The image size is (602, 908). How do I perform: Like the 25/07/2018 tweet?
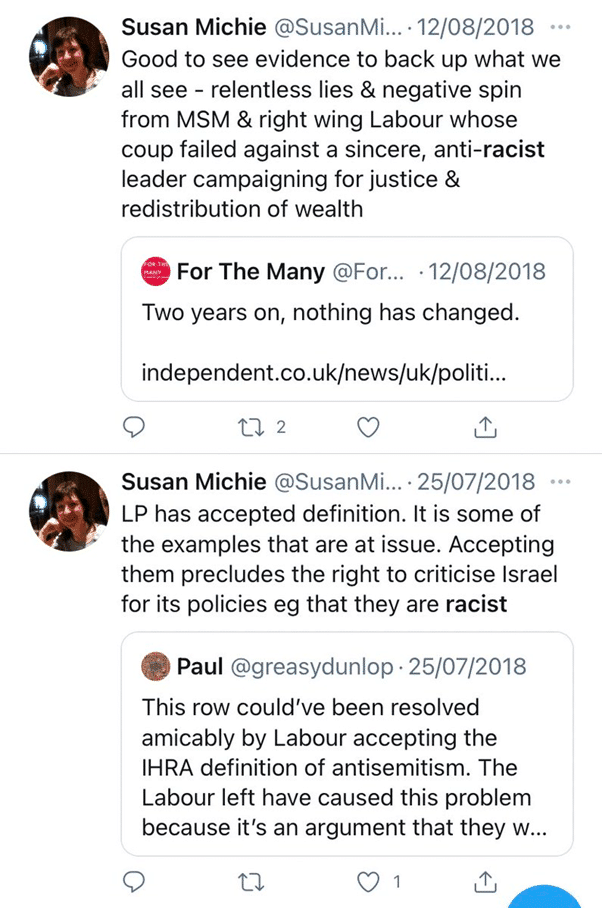tap(369, 883)
